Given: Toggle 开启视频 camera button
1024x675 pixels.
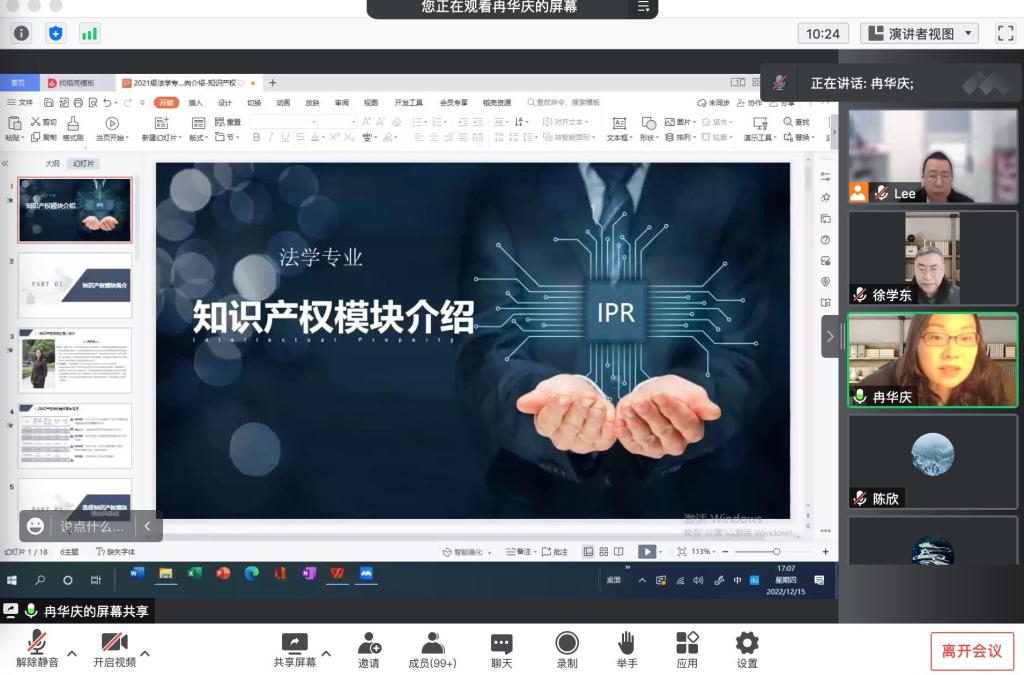Looking at the screenshot, I should 114,643.
